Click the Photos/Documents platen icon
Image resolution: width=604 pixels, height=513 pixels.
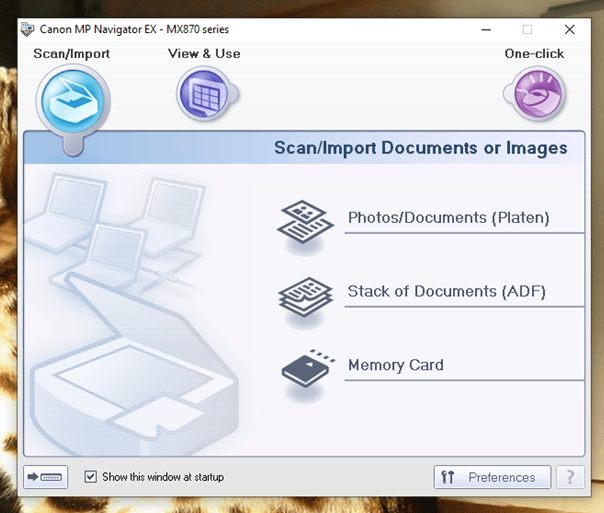[x=305, y=220]
